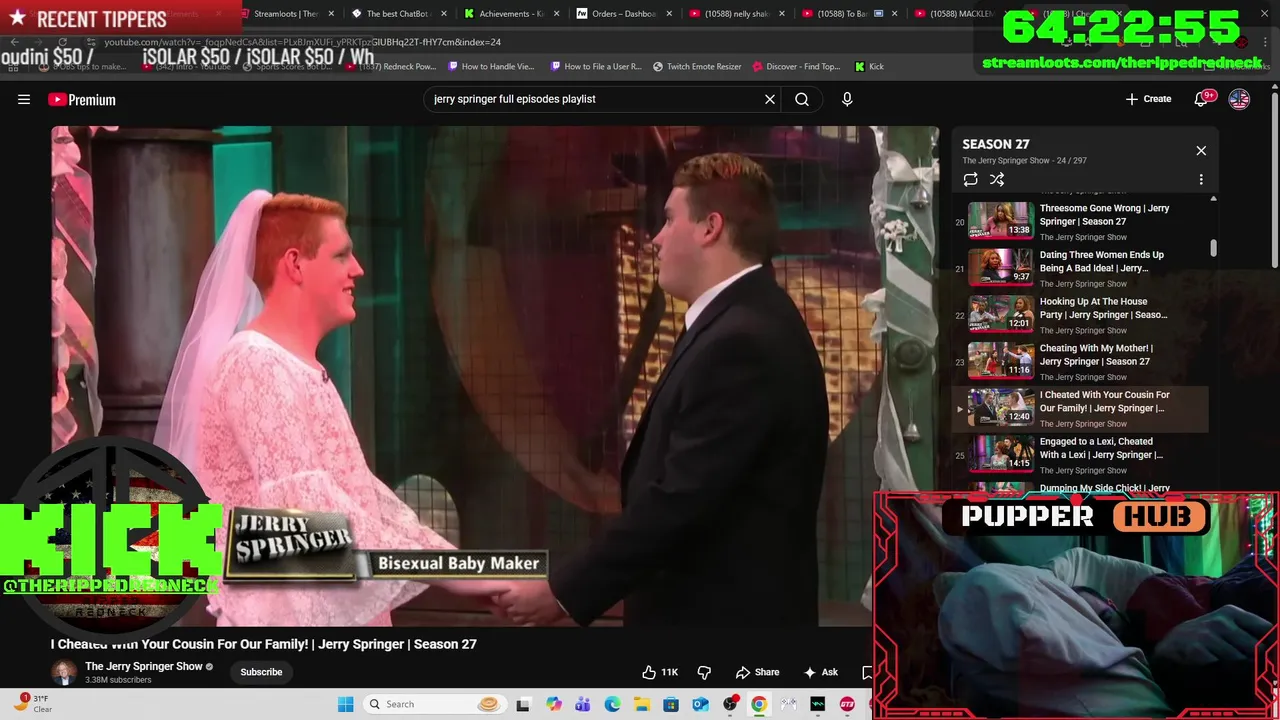Open 'Discover - Find Top...' bookmark
The width and height of the screenshot is (1280, 720).
[x=797, y=66]
